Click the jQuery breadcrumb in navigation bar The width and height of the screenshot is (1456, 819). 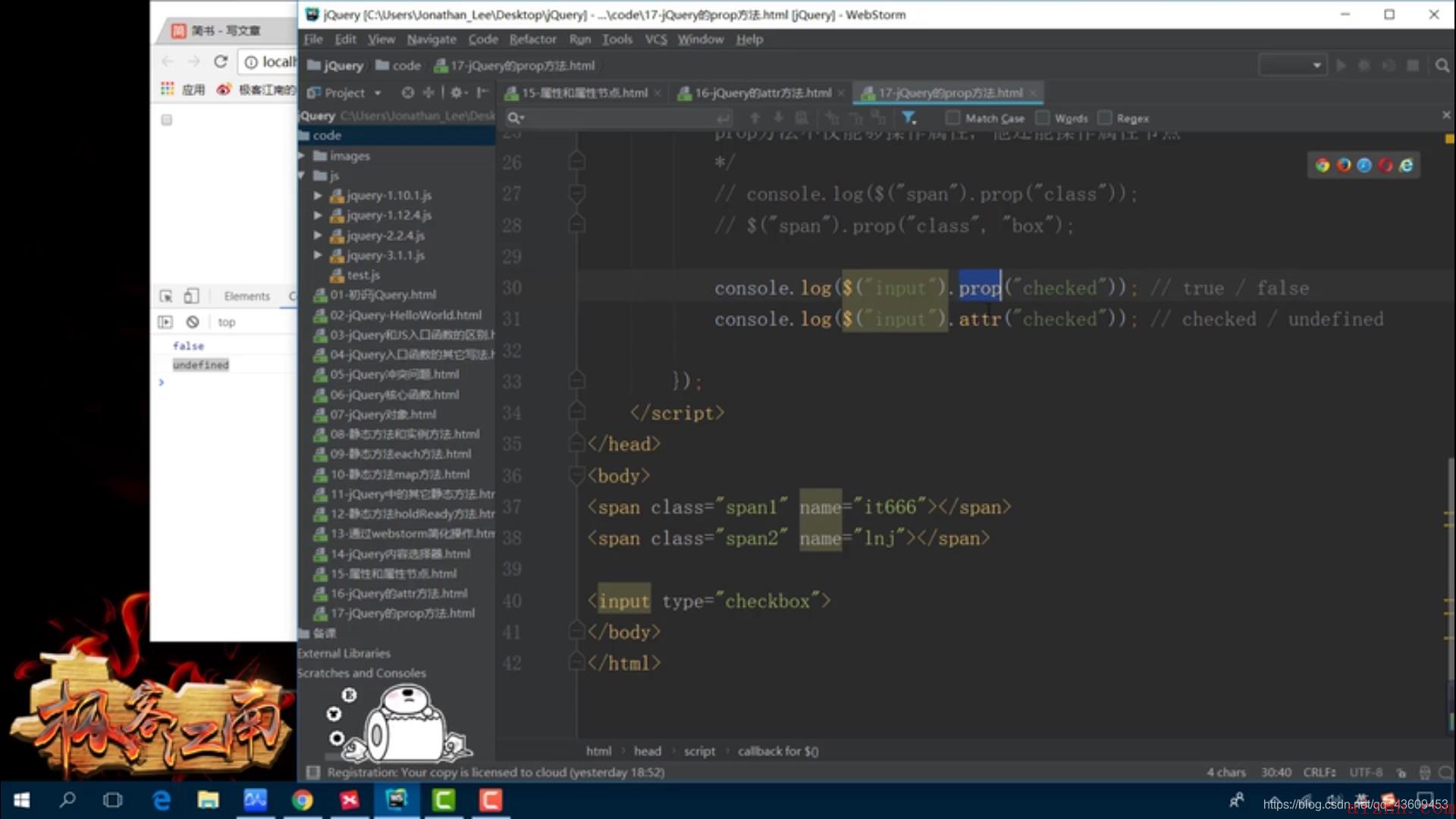pyautogui.click(x=335, y=66)
